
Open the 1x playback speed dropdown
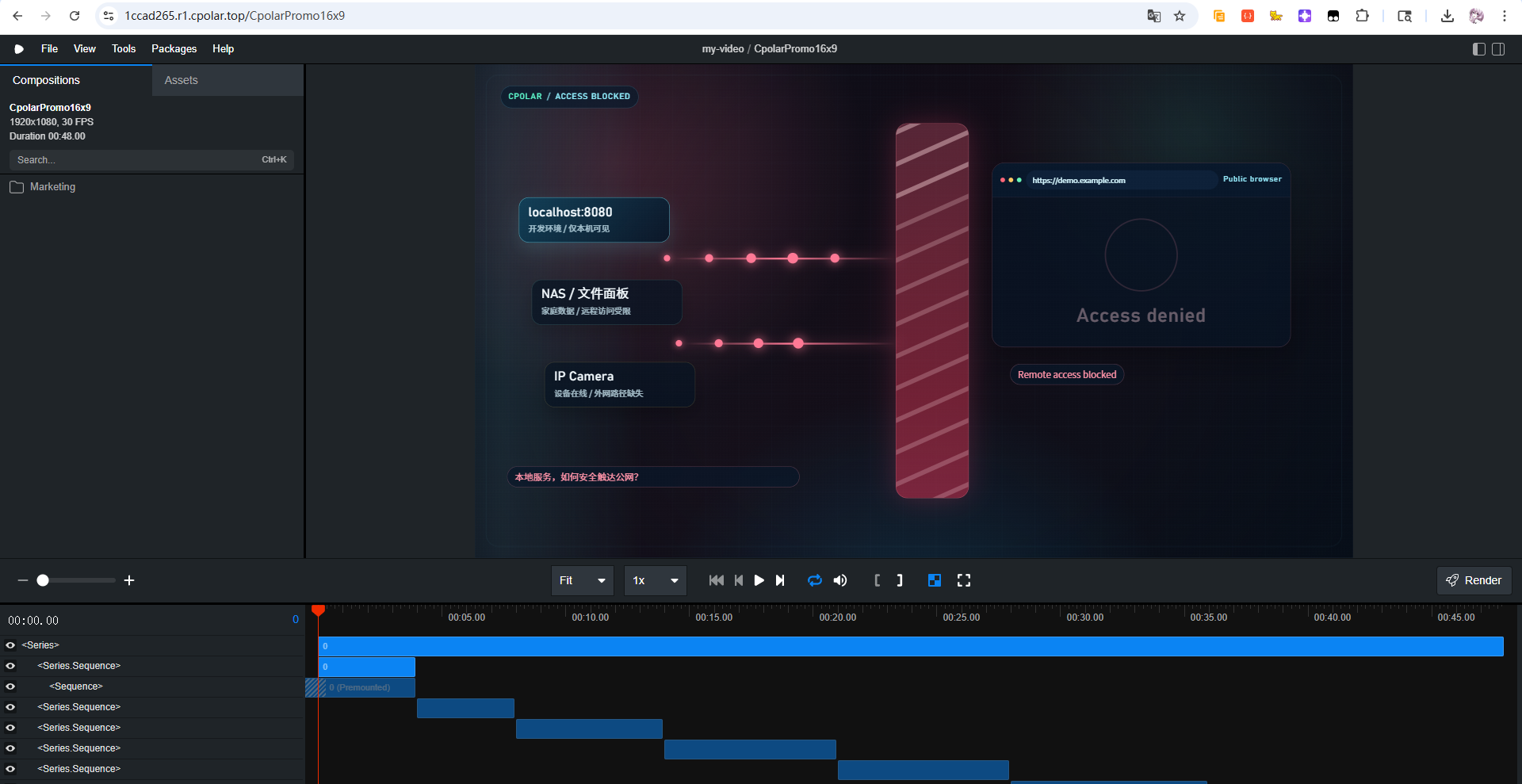coord(655,580)
